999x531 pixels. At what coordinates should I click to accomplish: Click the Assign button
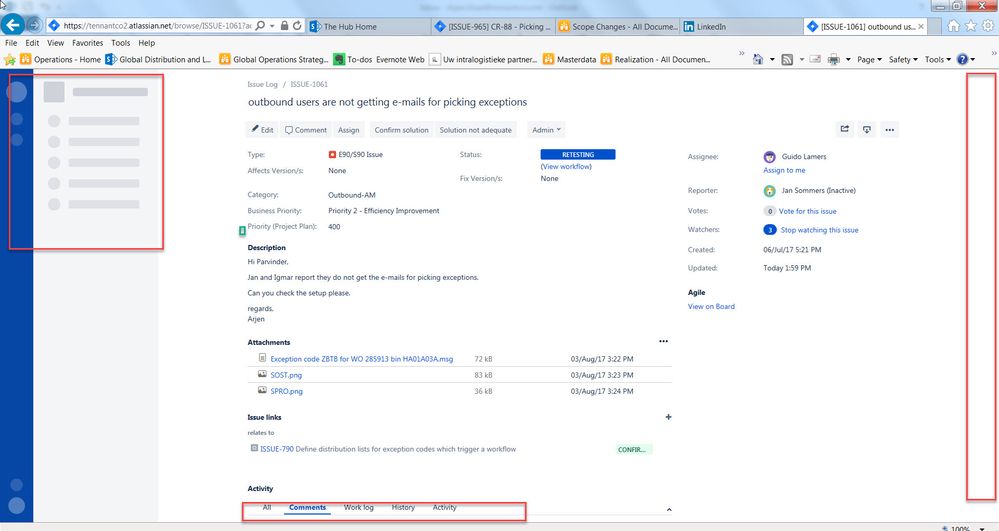click(x=349, y=129)
